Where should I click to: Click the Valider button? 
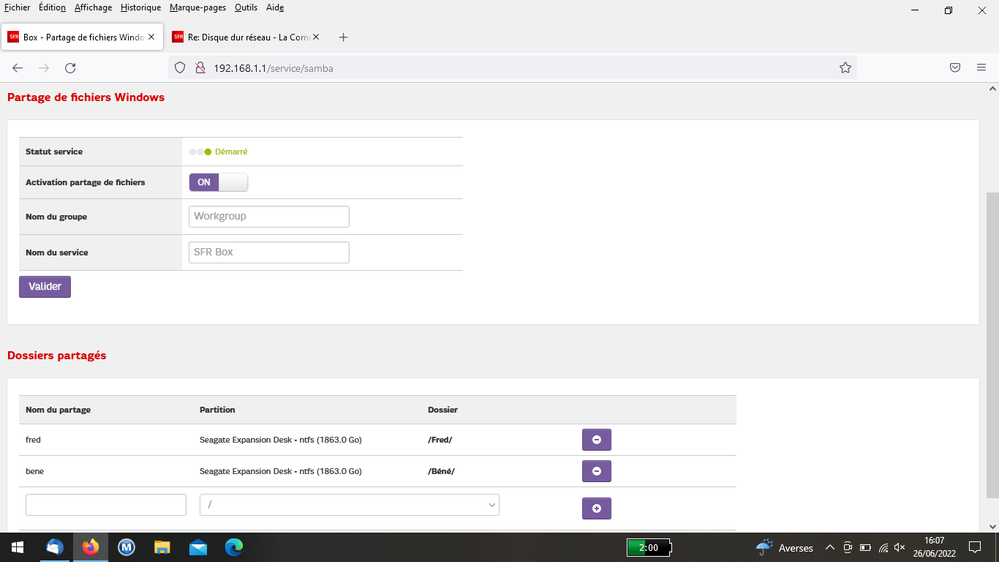click(45, 287)
